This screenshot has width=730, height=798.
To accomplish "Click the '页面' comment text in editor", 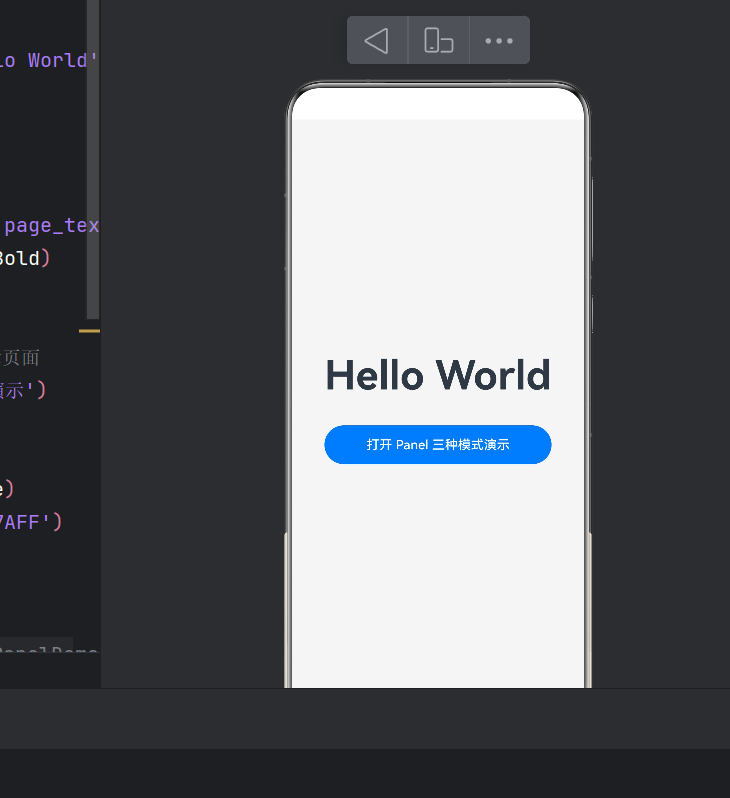I will [20, 358].
